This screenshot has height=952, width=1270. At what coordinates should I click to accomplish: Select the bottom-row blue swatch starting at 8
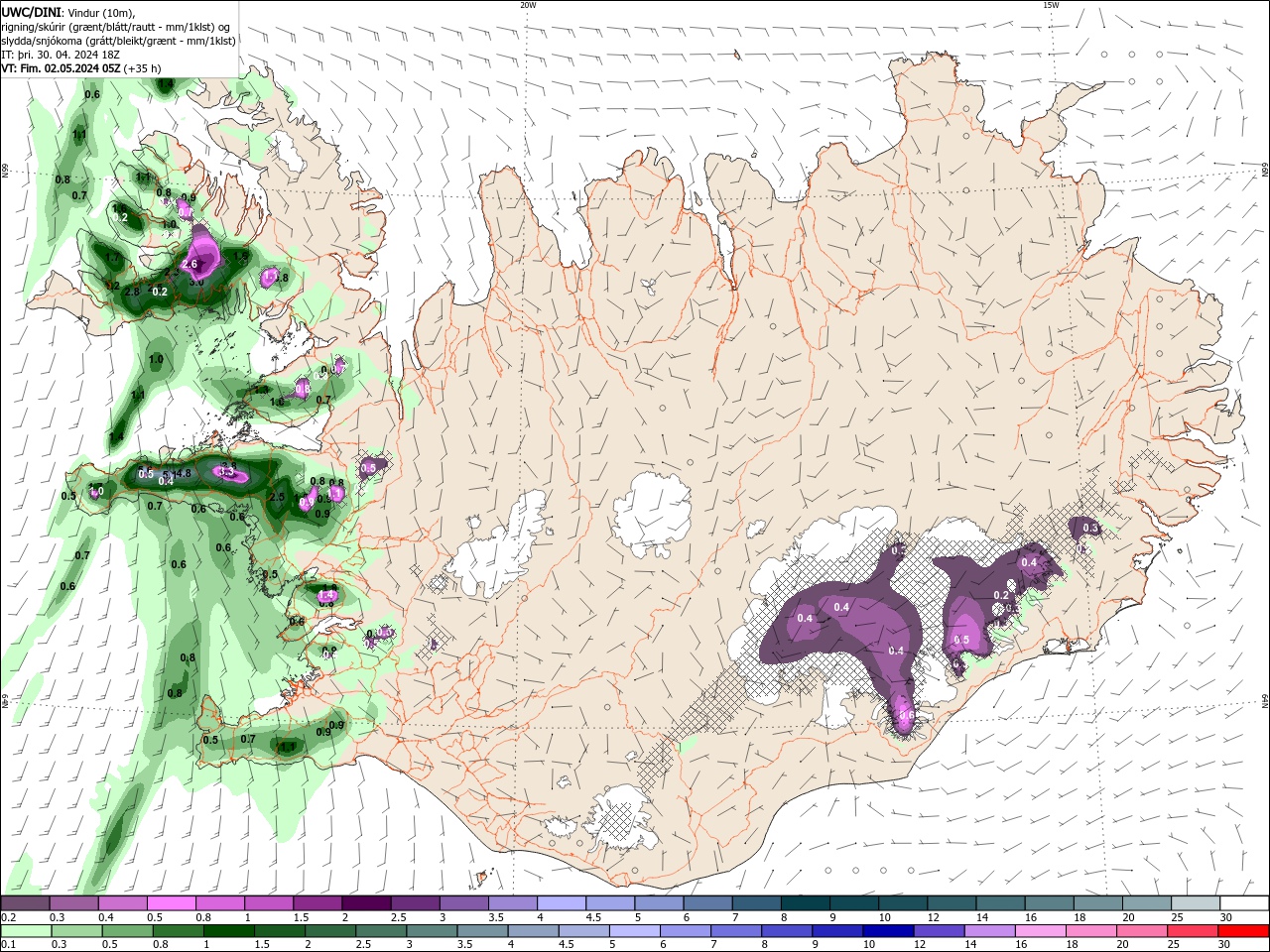(787, 931)
